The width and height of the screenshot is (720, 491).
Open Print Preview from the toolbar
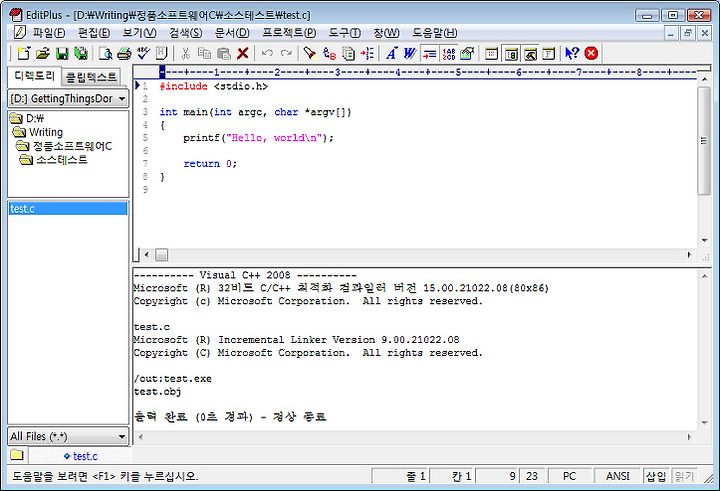coord(105,54)
